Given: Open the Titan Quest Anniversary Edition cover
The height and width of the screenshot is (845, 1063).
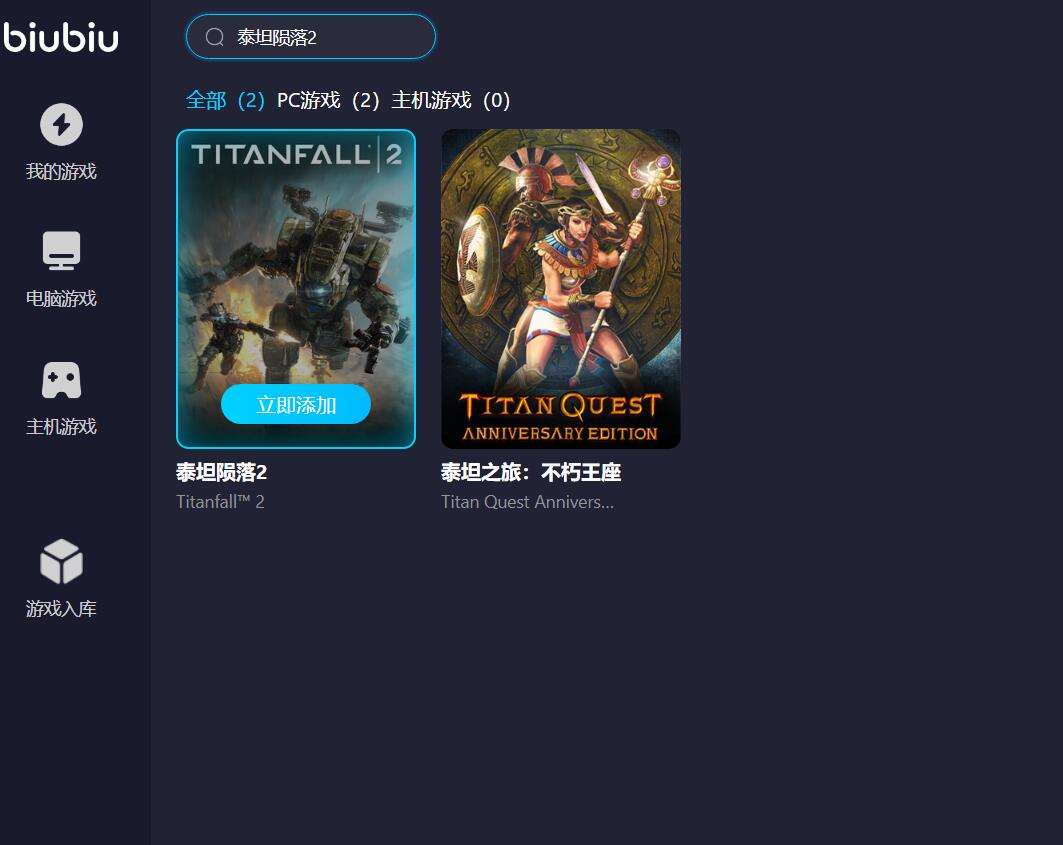Looking at the screenshot, I should click(x=561, y=288).
